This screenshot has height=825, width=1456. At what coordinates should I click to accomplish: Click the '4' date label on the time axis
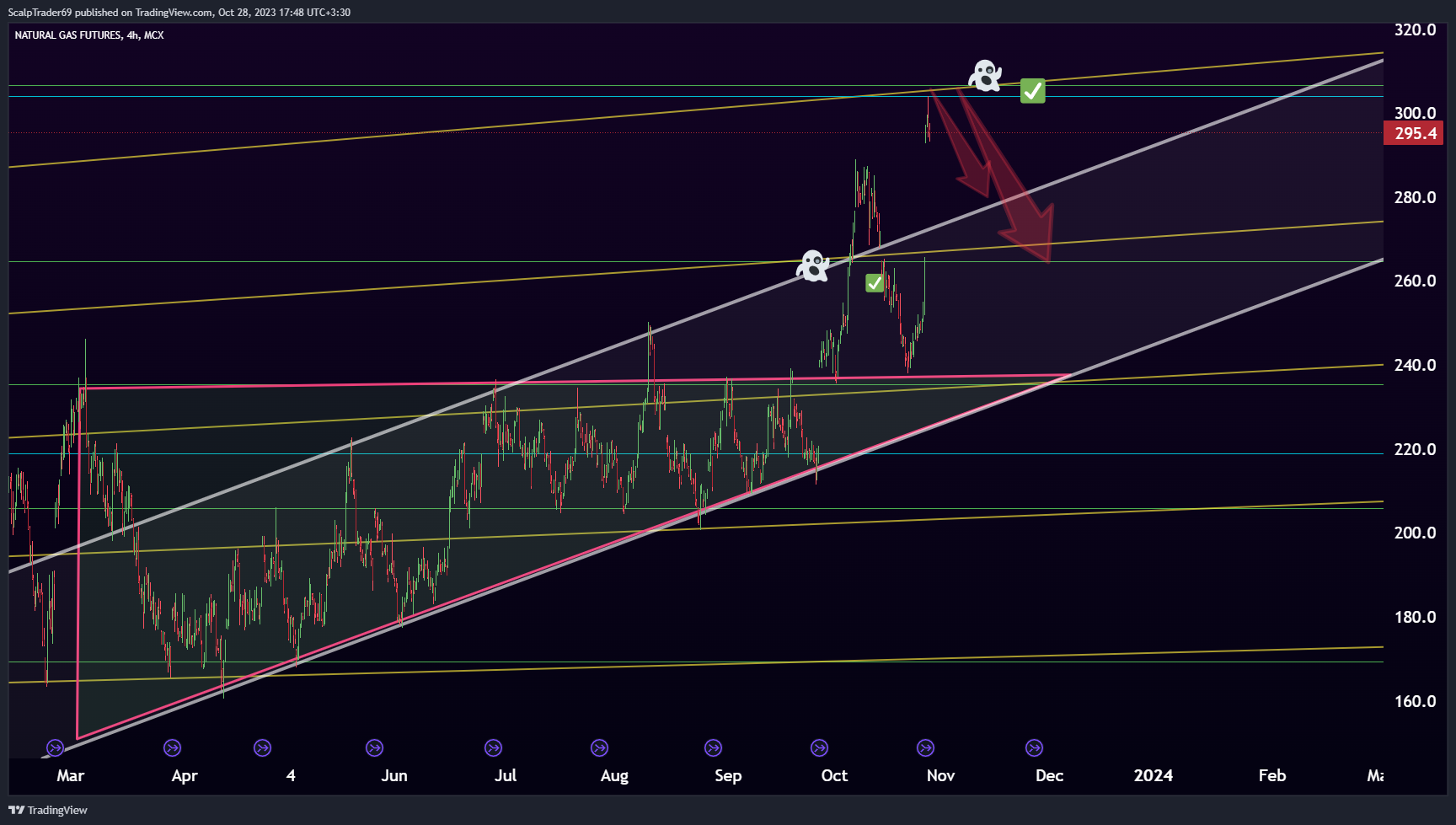(291, 775)
